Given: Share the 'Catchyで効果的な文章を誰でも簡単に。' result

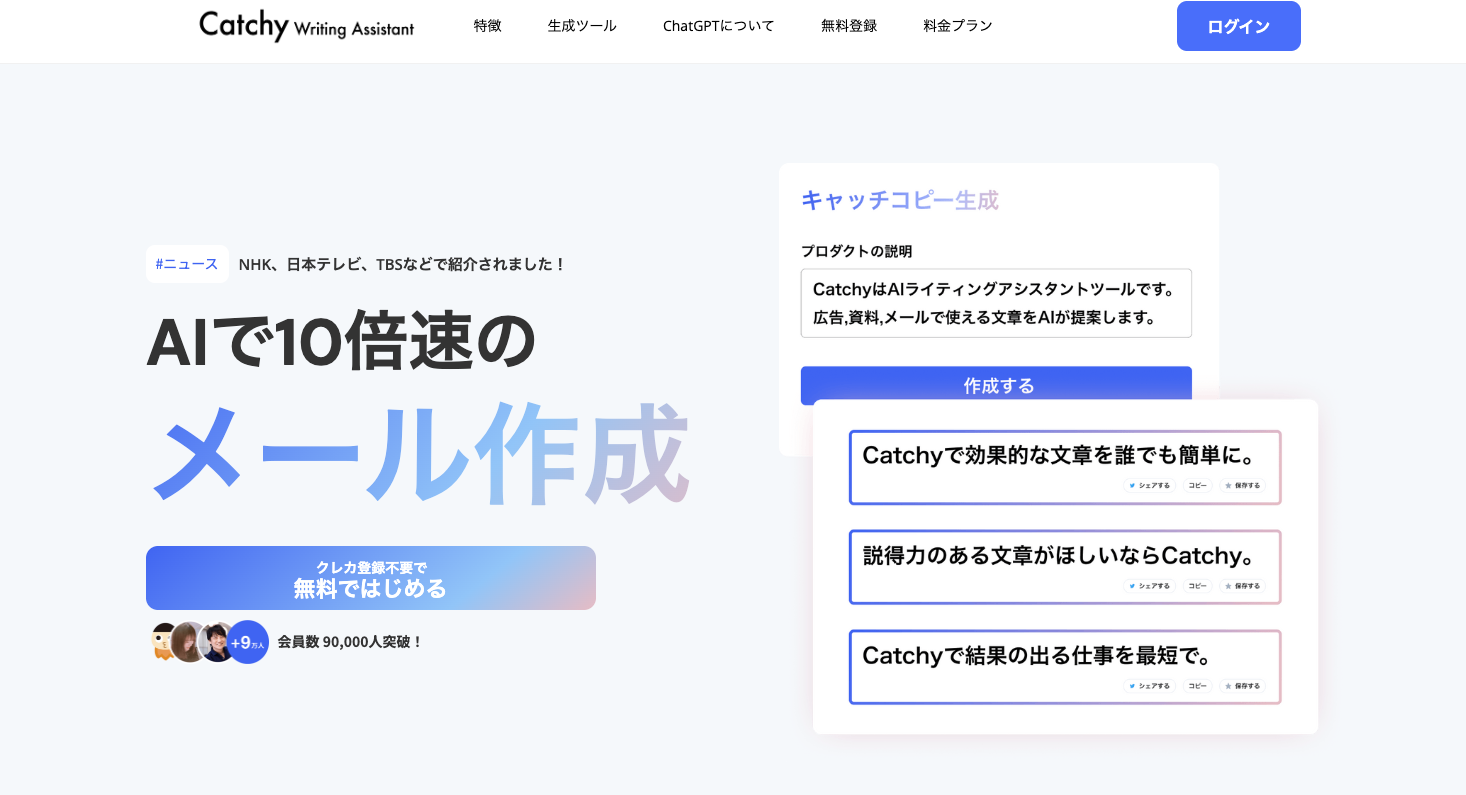Looking at the screenshot, I should pyautogui.click(x=1149, y=486).
